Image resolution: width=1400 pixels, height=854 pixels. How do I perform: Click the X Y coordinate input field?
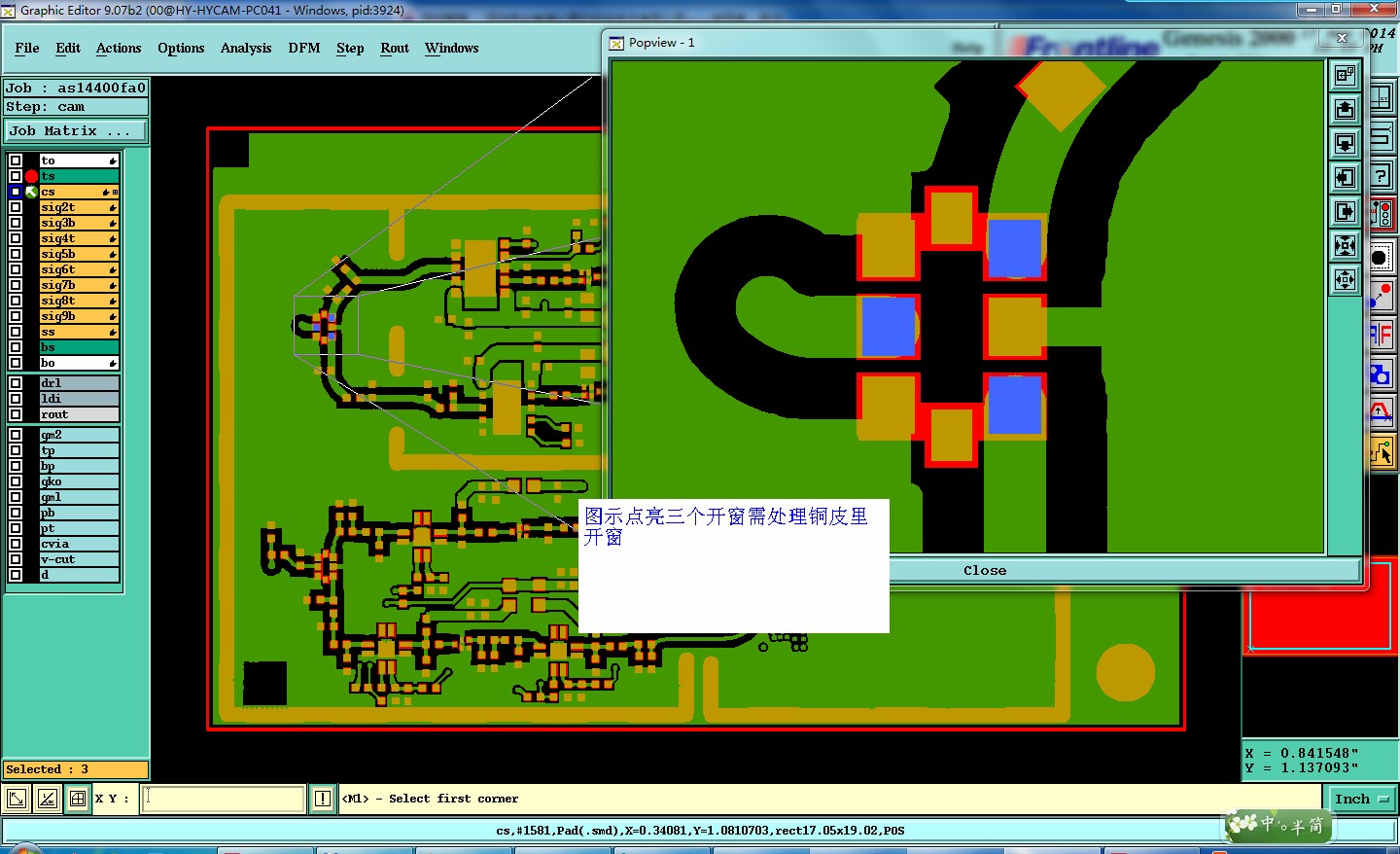225,800
